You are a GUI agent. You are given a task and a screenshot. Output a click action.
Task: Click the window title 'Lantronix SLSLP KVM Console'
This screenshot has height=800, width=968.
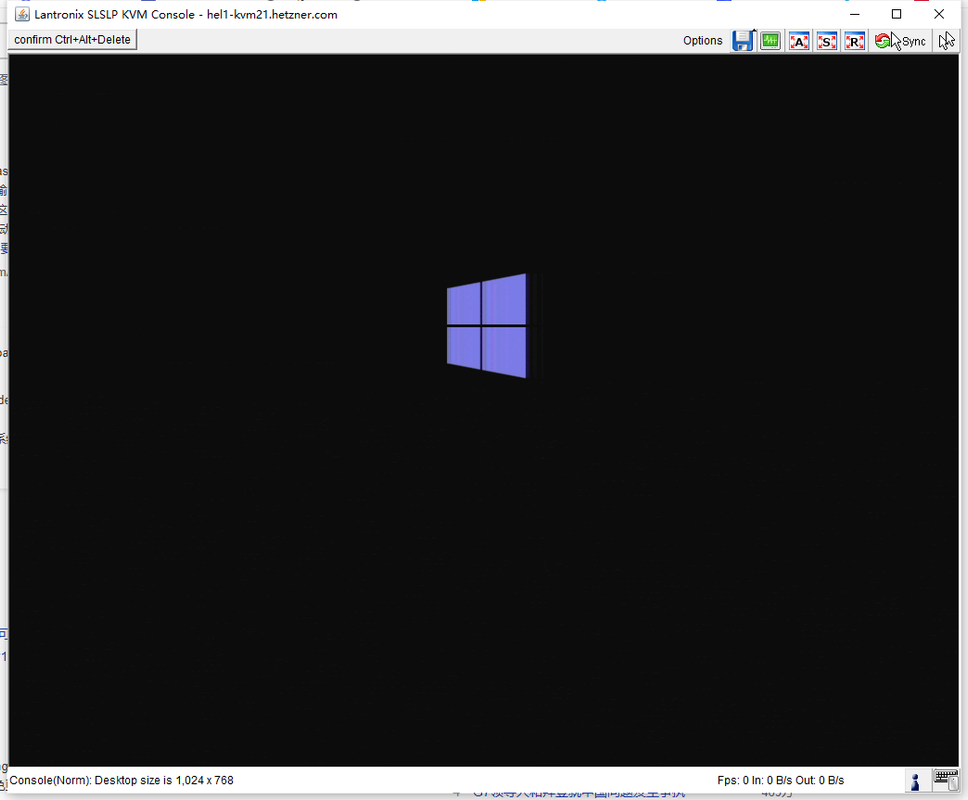114,14
